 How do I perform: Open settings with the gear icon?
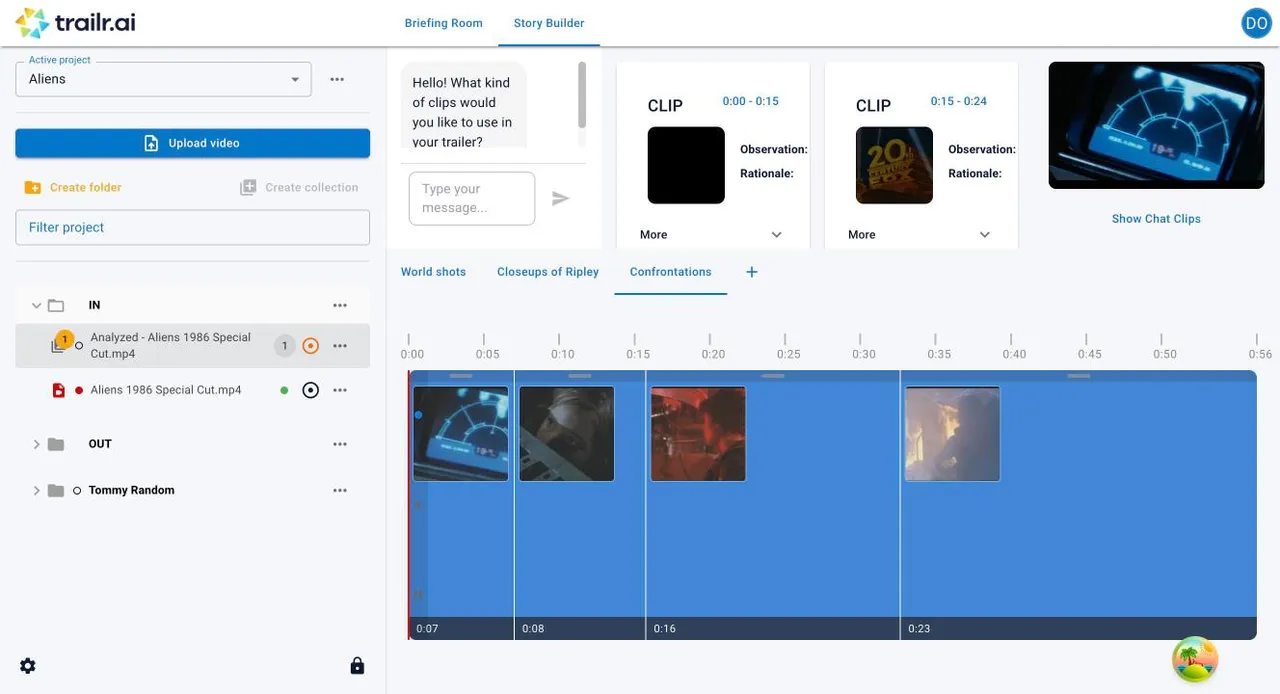(28, 666)
